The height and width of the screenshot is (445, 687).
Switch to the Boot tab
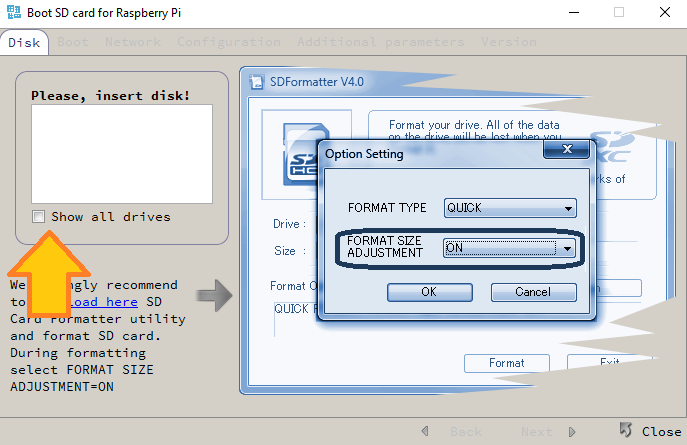[73, 42]
